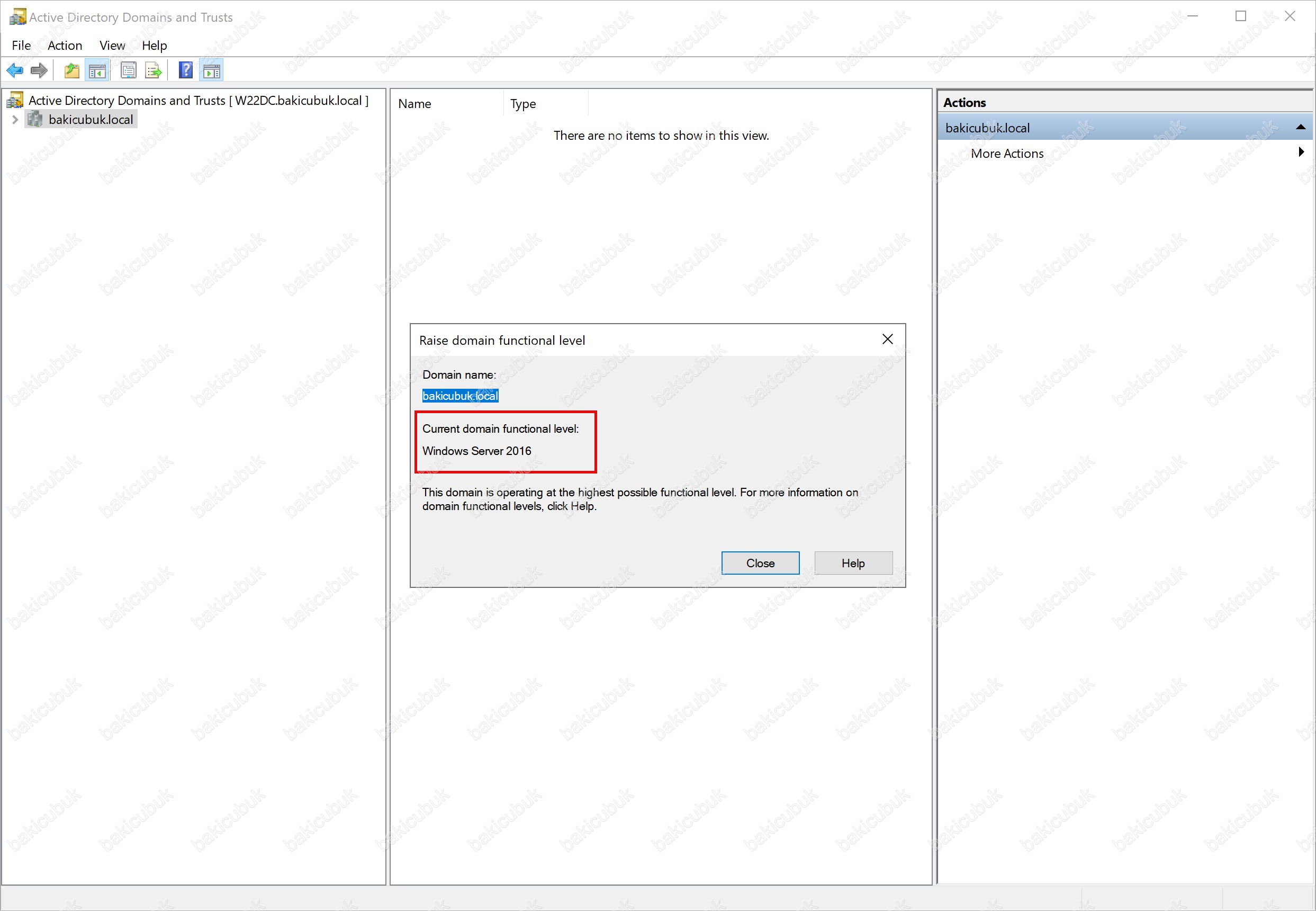Click the 'There are no items to show' message

coord(661,135)
